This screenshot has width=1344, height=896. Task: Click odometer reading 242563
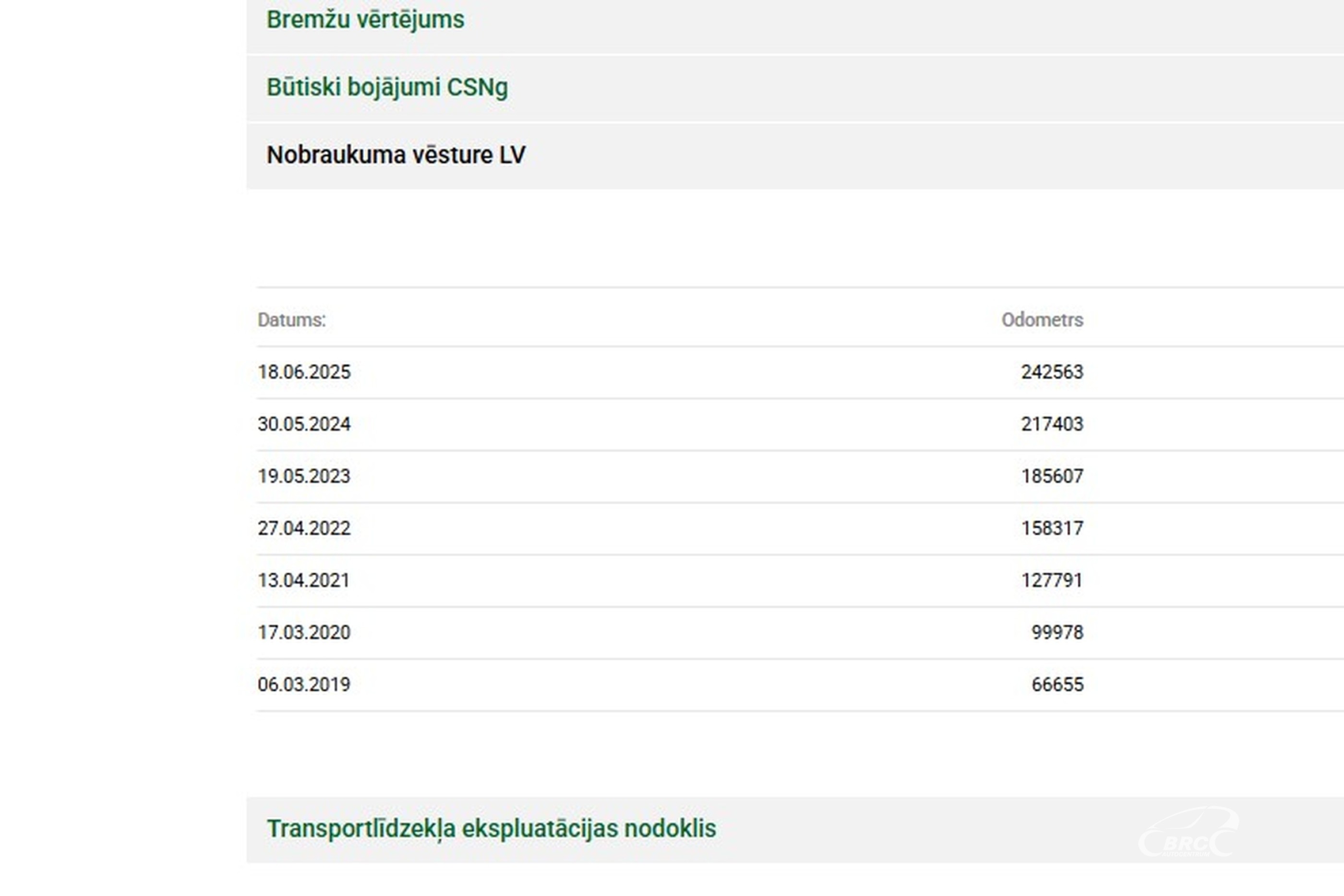[1052, 372]
